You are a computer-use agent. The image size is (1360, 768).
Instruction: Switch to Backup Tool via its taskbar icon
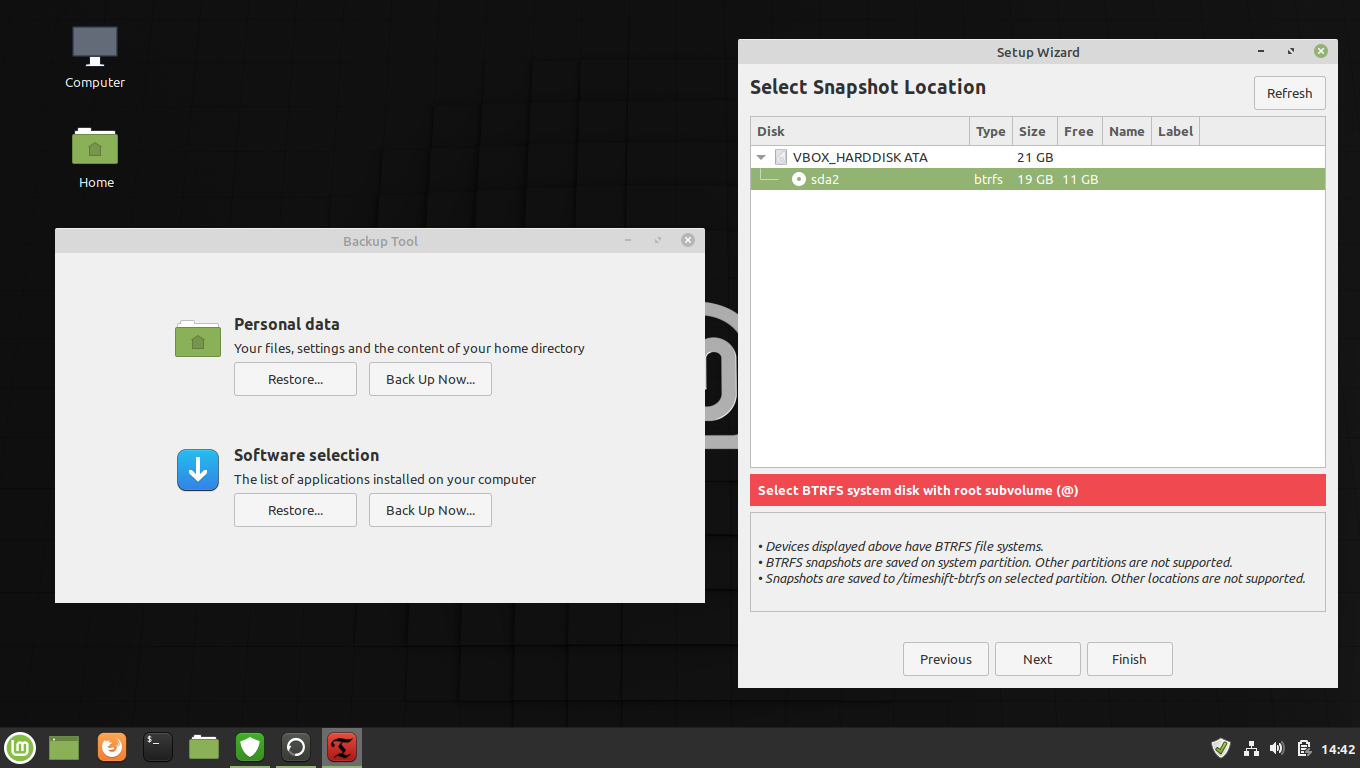tap(296, 747)
